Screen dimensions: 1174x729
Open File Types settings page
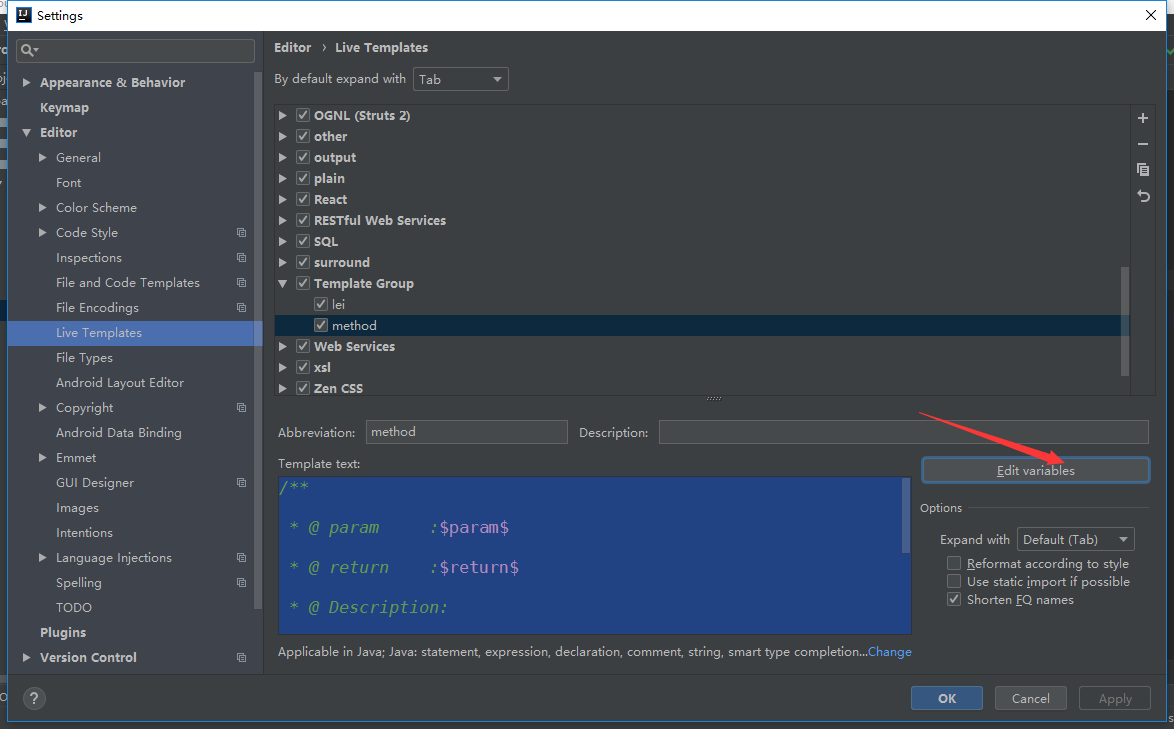85,358
